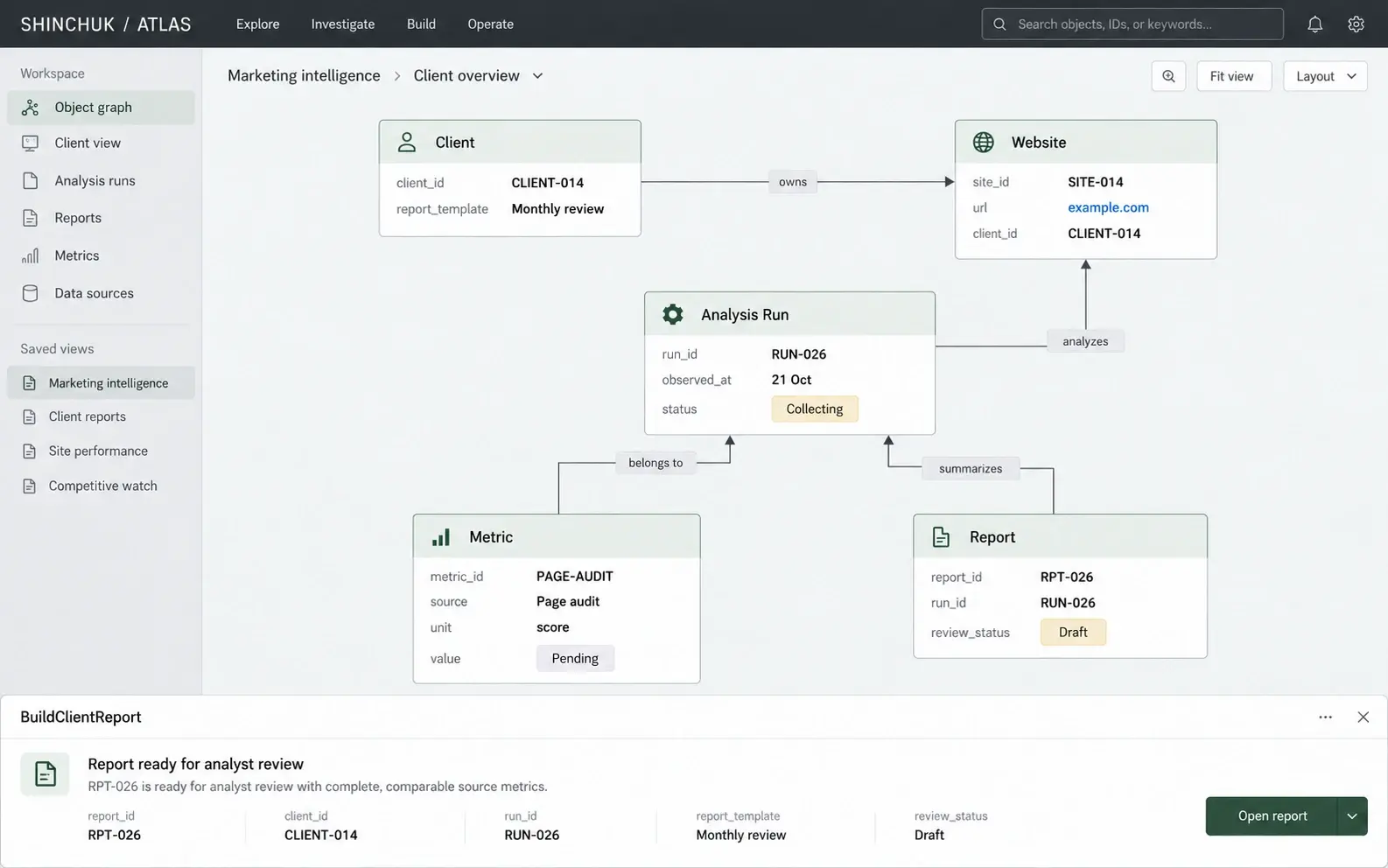Open the settings gear in top bar
The width and height of the screenshot is (1388, 868).
(1356, 24)
